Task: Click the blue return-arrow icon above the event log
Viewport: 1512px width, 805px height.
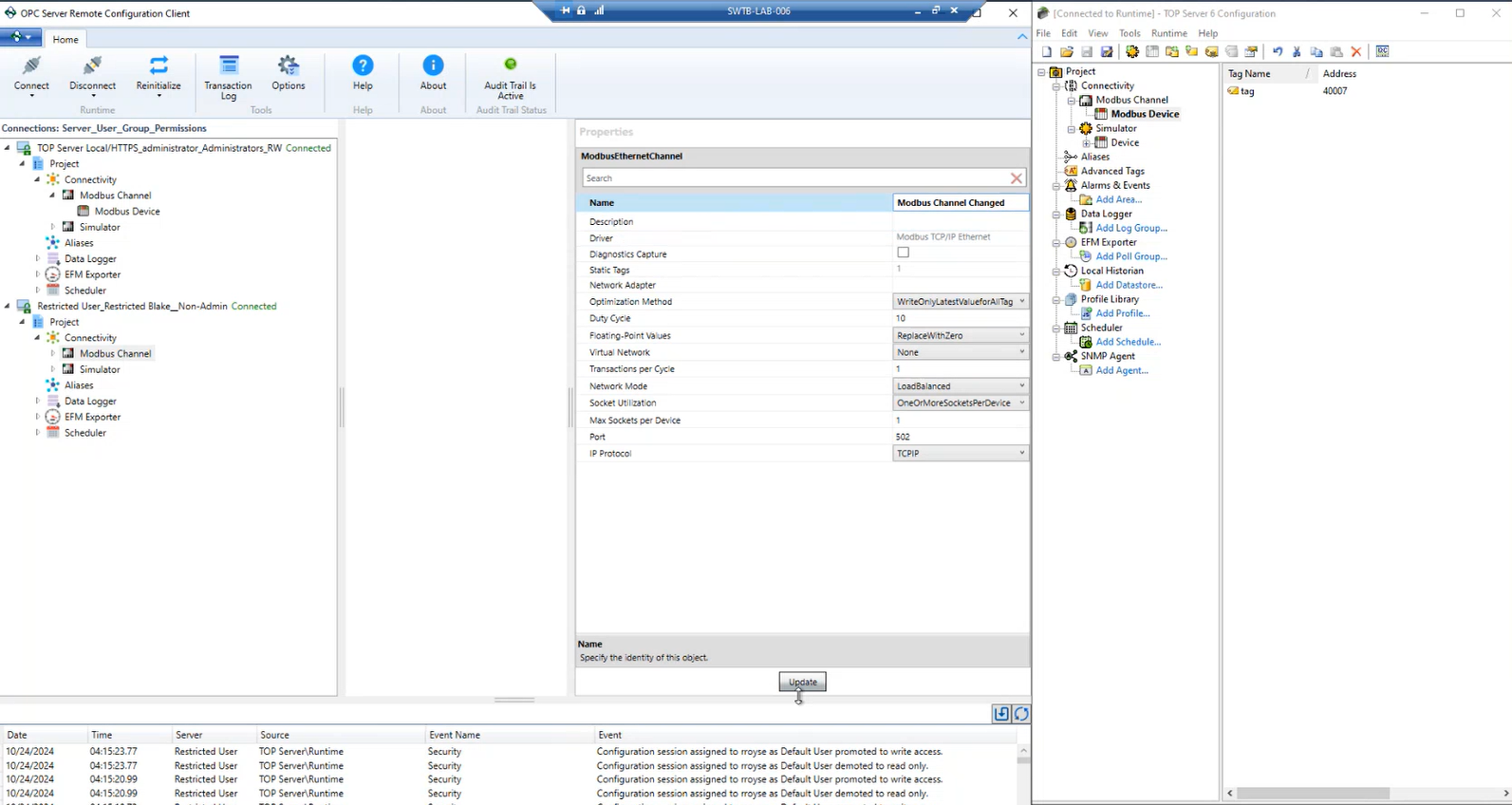Action: click(x=1001, y=714)
